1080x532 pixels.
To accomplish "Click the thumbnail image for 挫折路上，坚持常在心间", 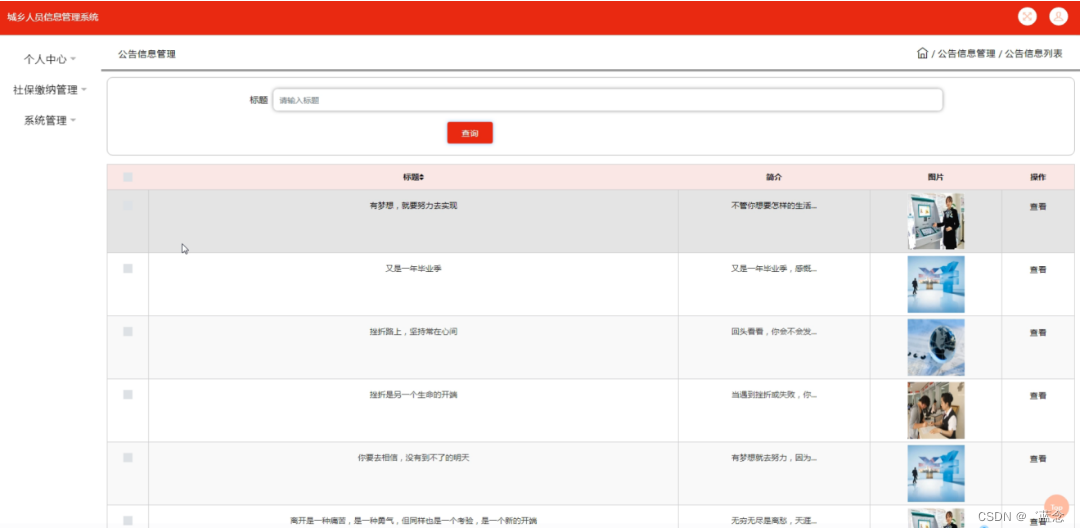I will coord(935,347).
